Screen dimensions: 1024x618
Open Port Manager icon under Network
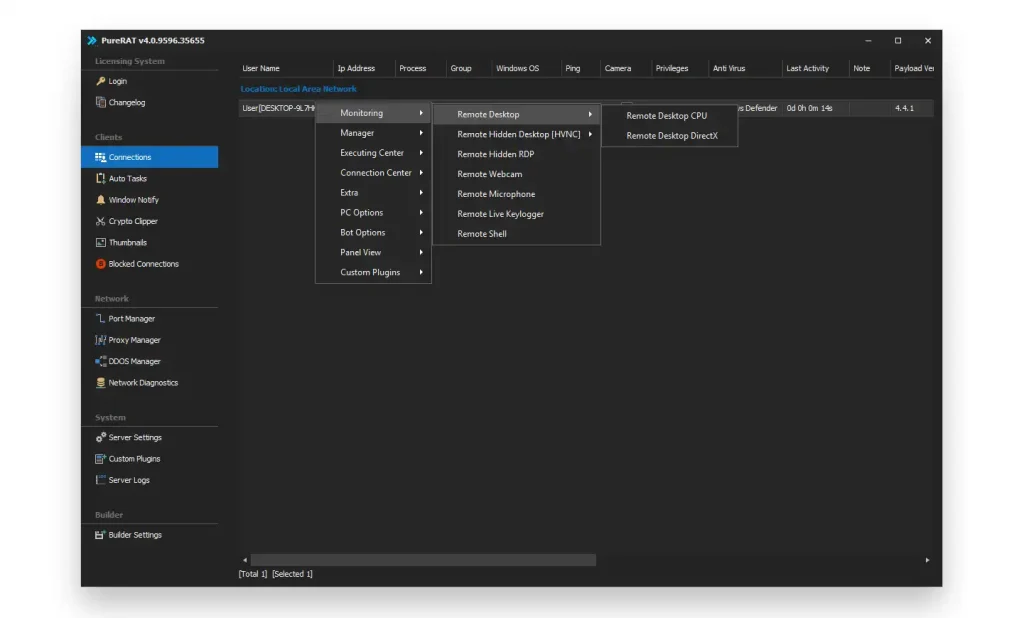pos(100,318)
